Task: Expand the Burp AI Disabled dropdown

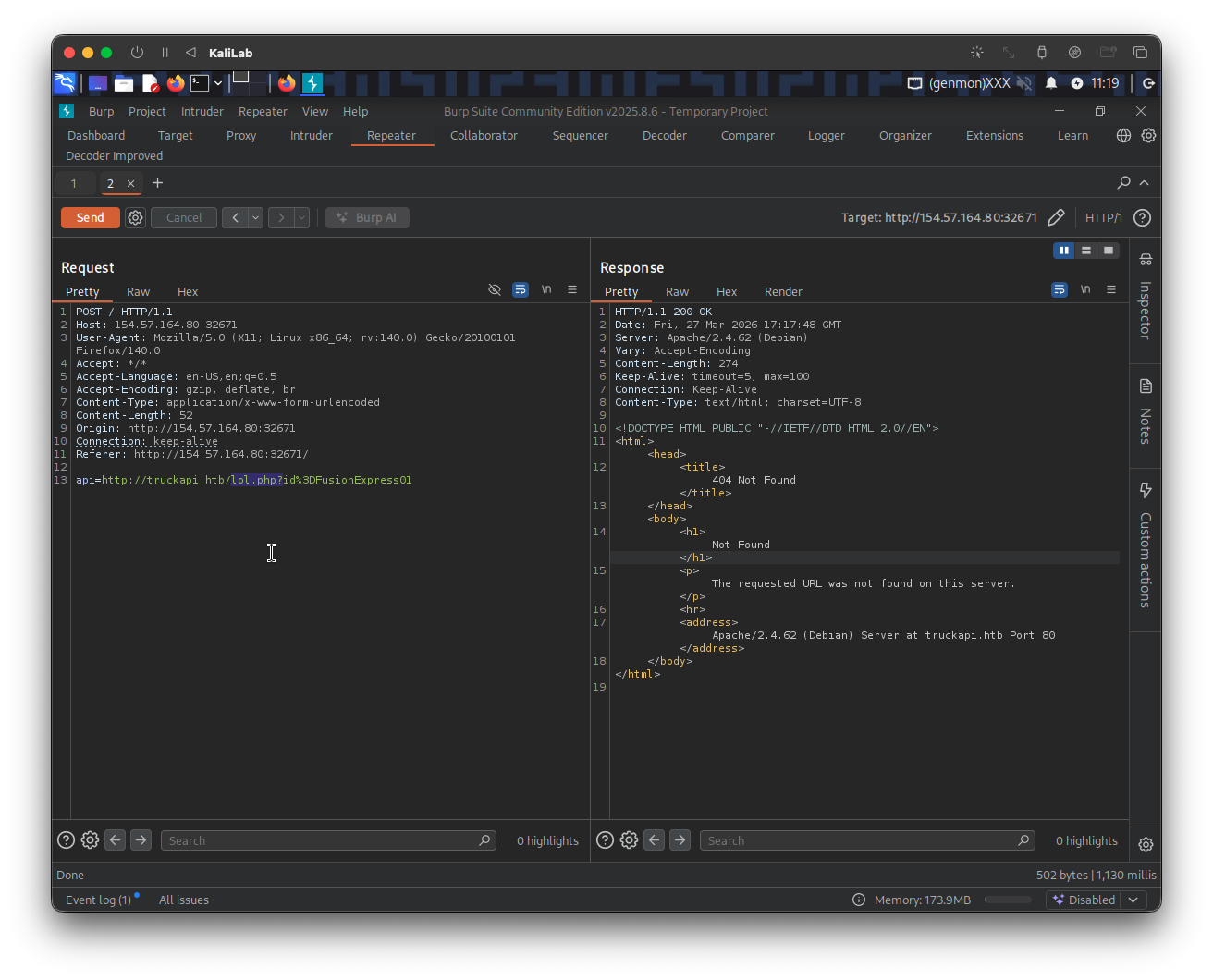Action: 1133,900
